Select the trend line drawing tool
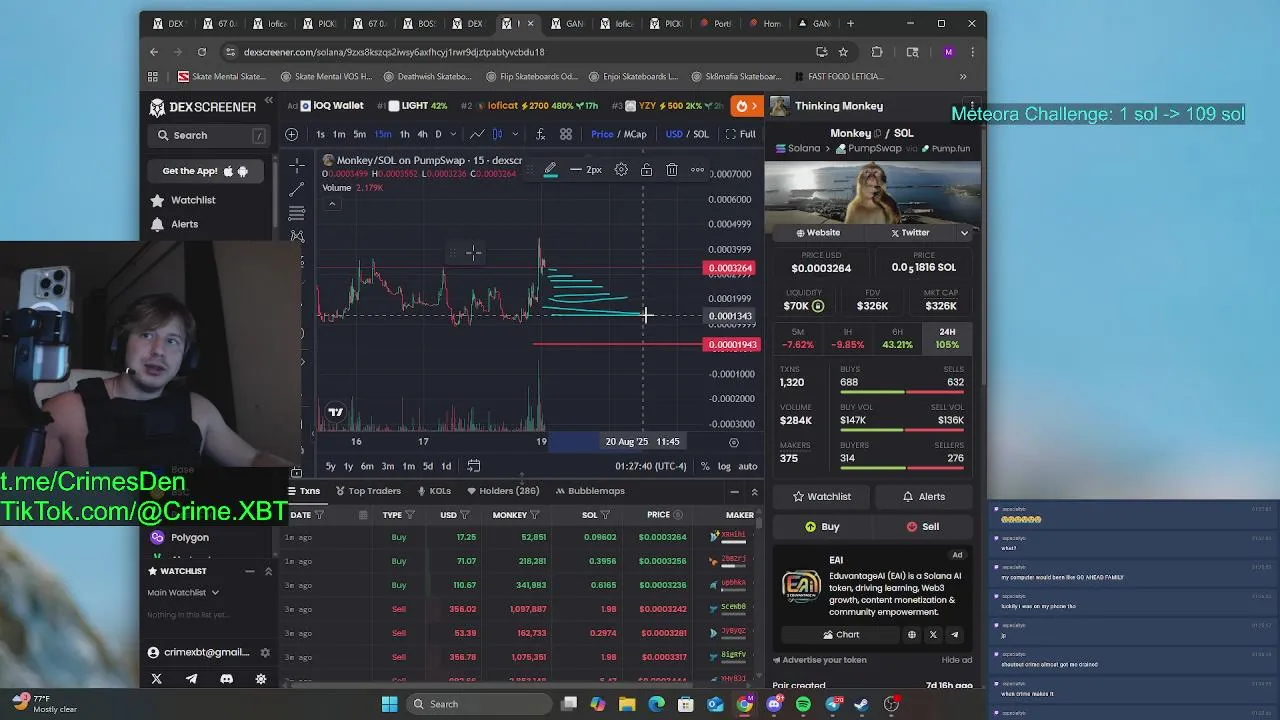This screenshot has height=720, width=1280. (297, 188)
